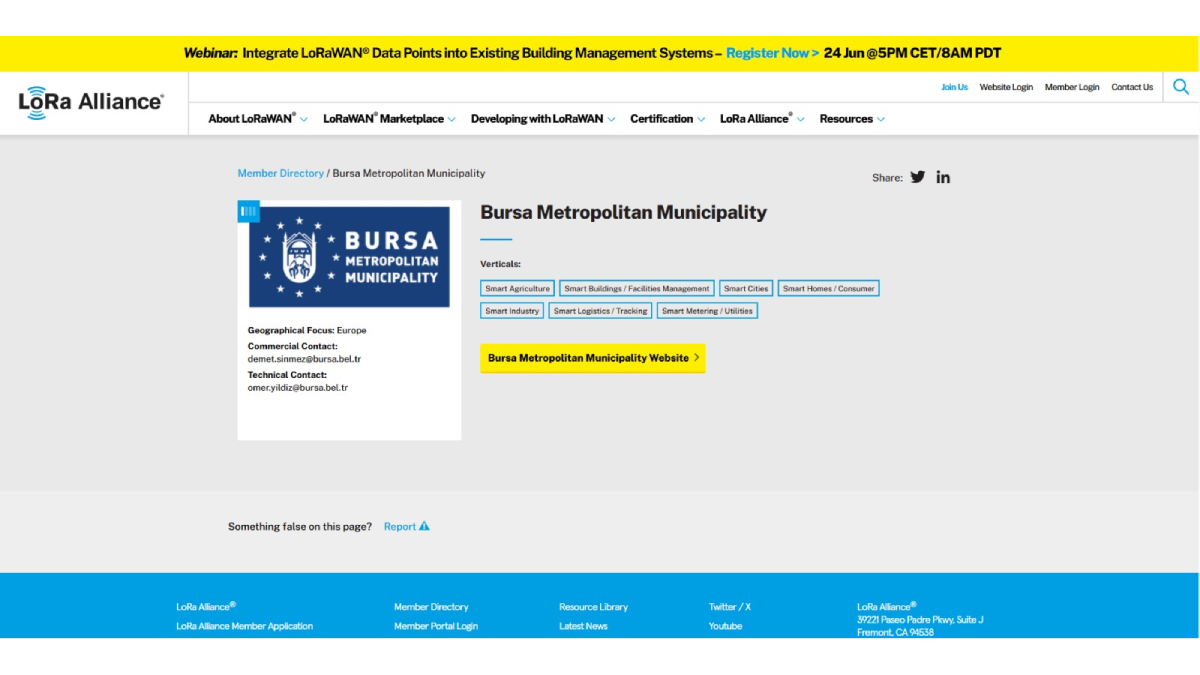Viewport: 1200px width, 675px height.
Task: Open the Join Us link
Action: click(x=954, y=87)
